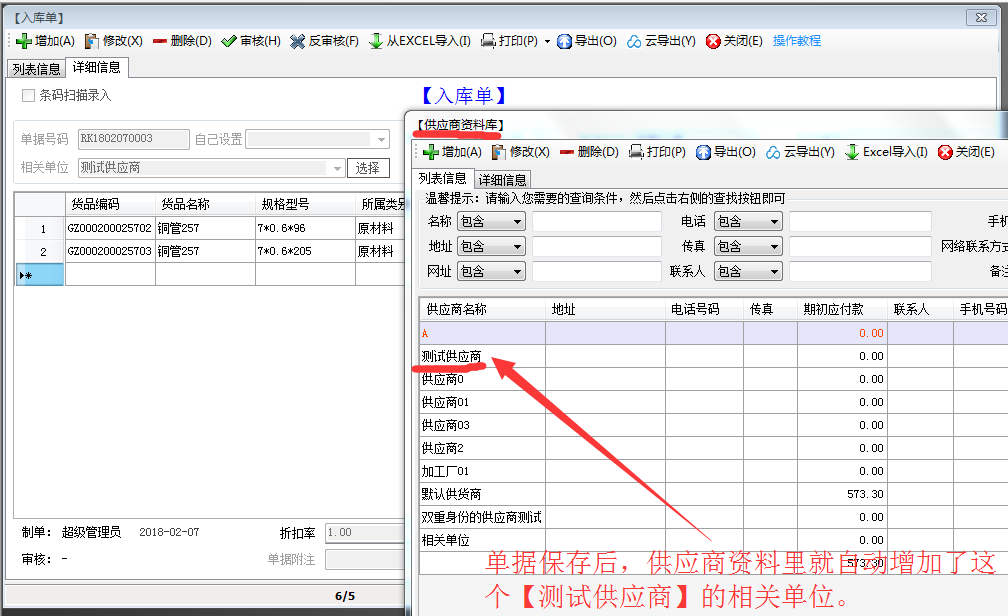Click the 选择 button beside 相关单位
The image size is (1008, 616).
[368, 168]
